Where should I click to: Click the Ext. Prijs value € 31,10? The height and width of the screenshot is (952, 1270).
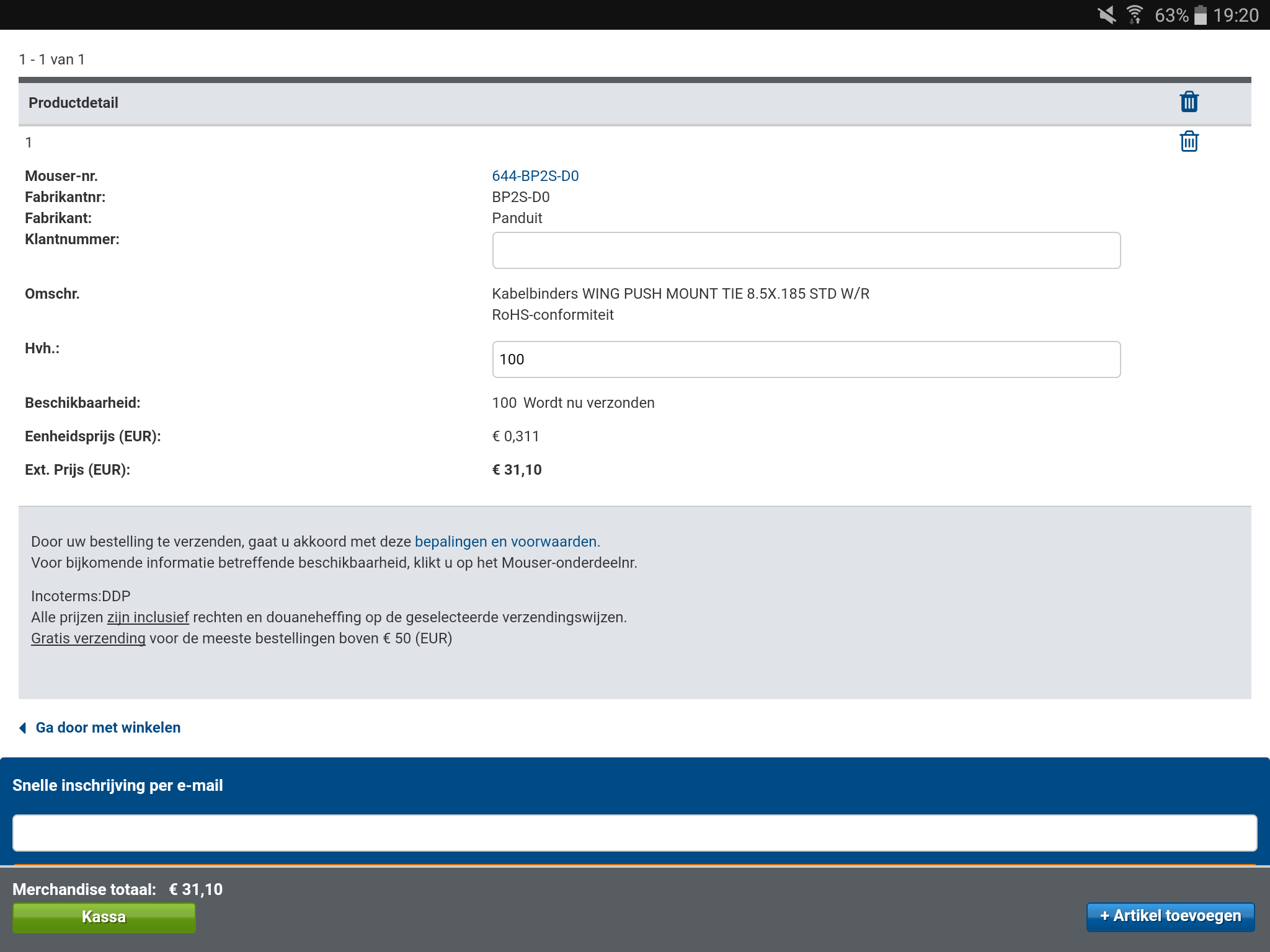click(x=517, y=470)
